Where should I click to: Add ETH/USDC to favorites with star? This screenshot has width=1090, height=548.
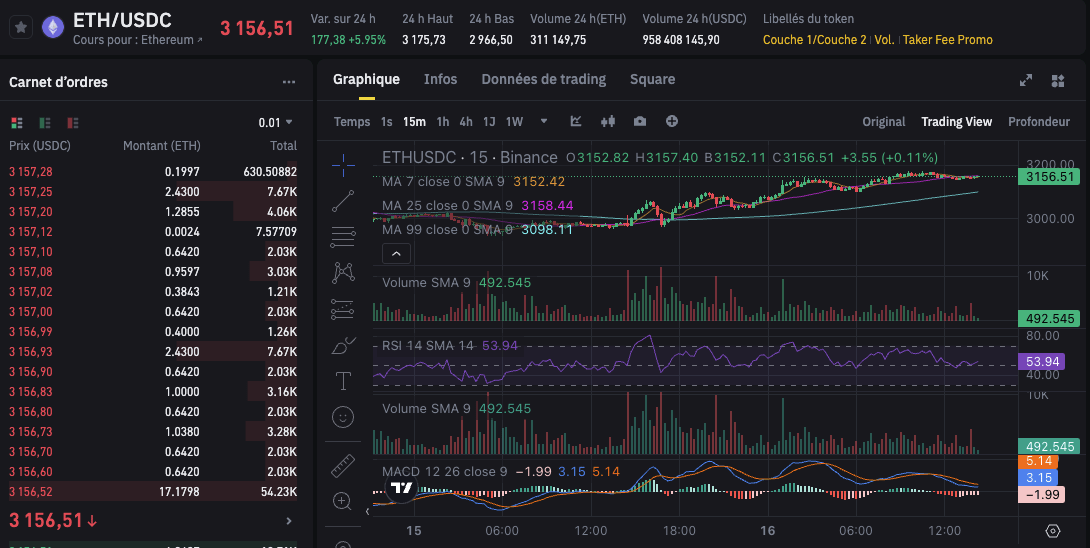21,28
